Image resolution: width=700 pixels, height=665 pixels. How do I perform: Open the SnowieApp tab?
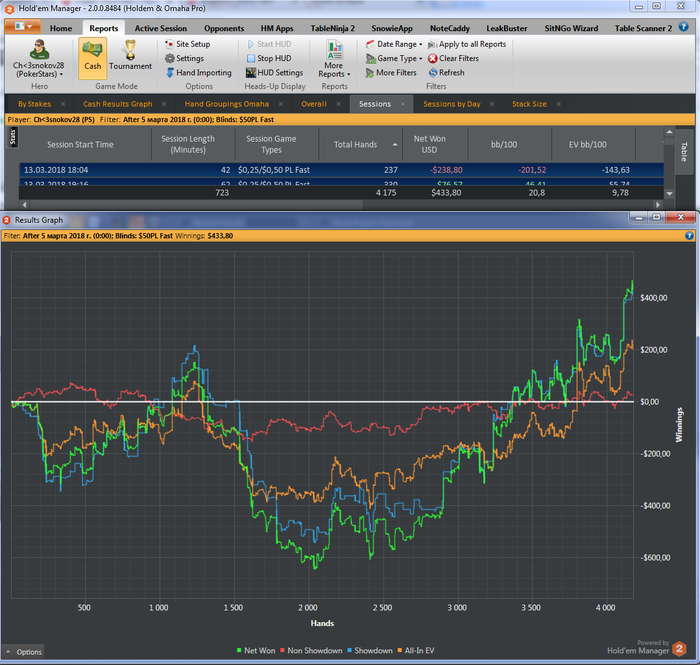[392, 28]
